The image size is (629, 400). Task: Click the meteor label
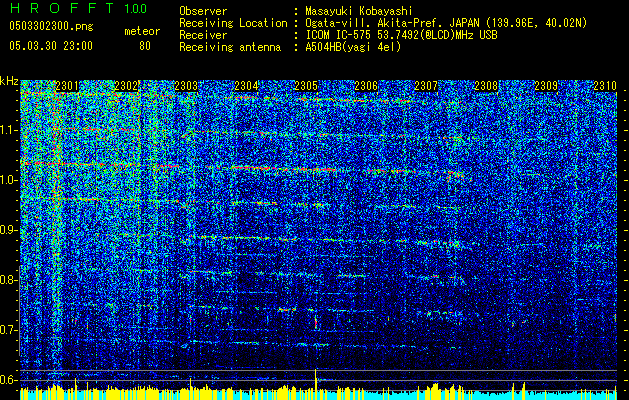tap(142, 31)
